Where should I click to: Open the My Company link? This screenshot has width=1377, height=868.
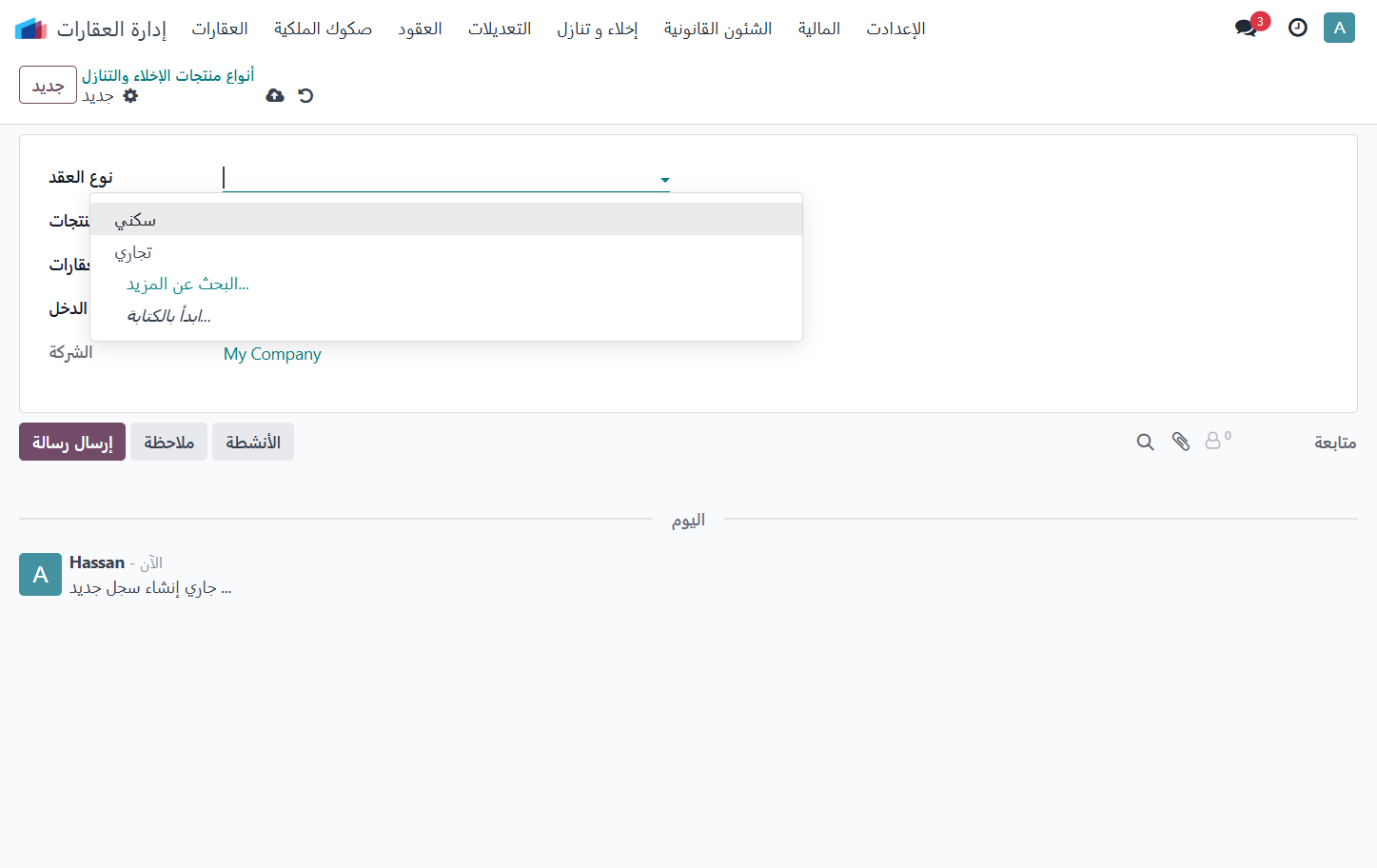(272, 353)
